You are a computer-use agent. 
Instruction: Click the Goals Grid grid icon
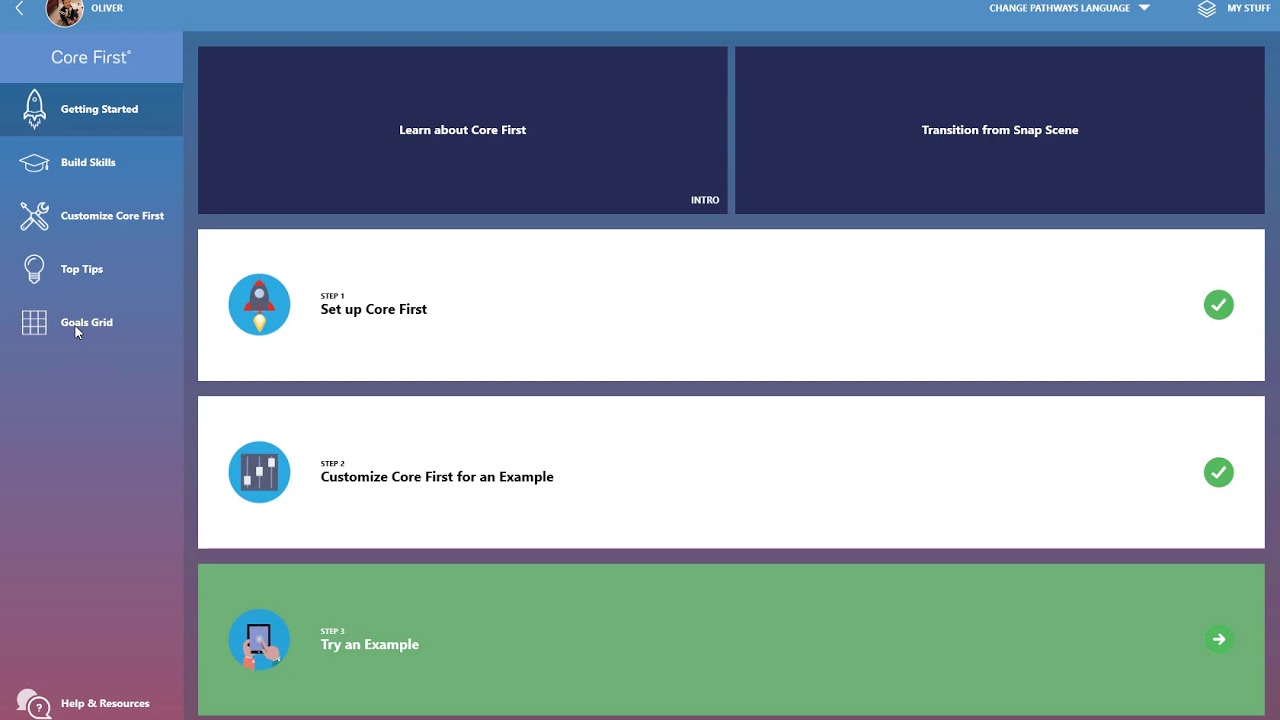34,322
